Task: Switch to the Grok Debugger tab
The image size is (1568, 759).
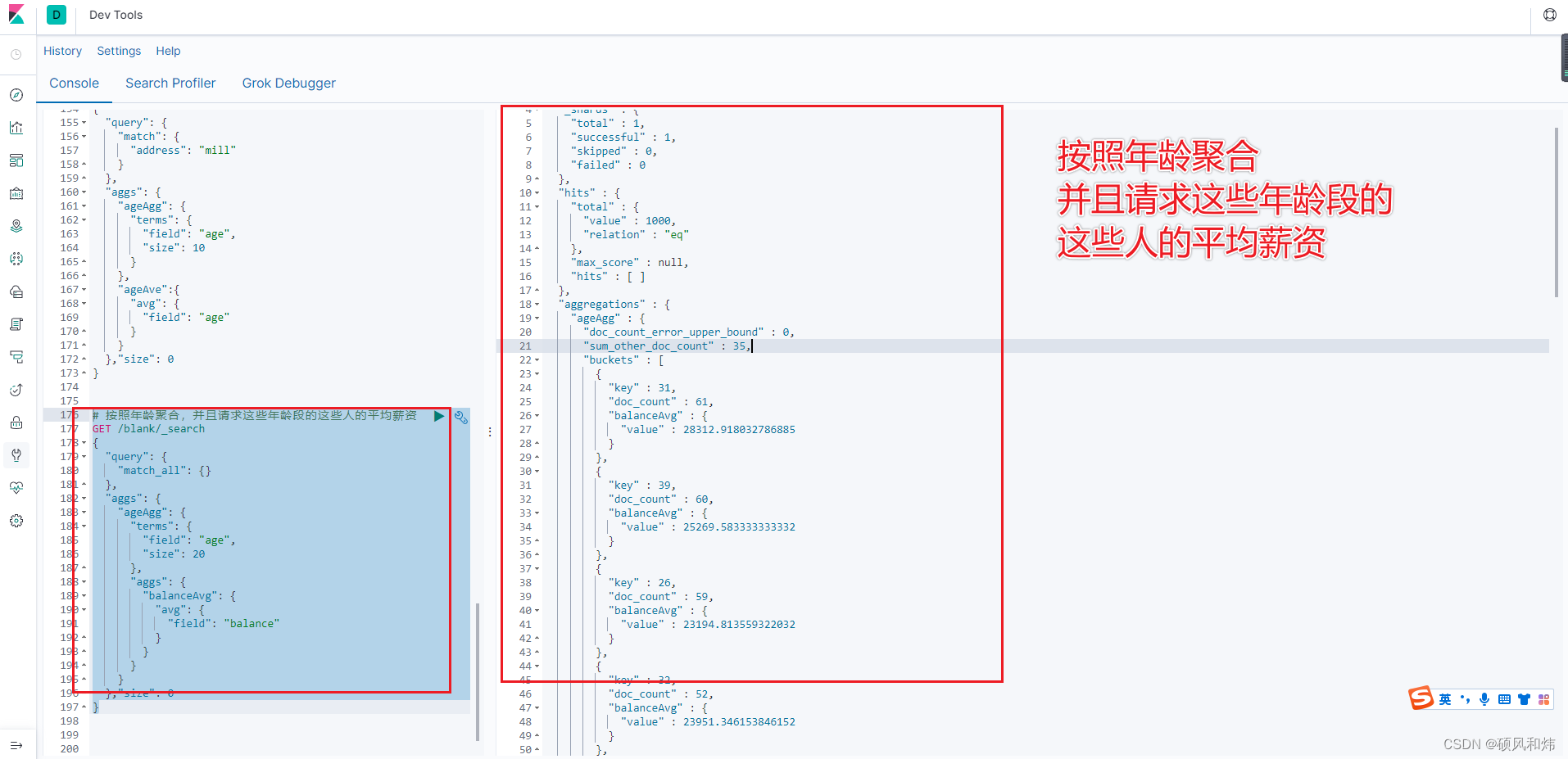Action: coord(288,83)
